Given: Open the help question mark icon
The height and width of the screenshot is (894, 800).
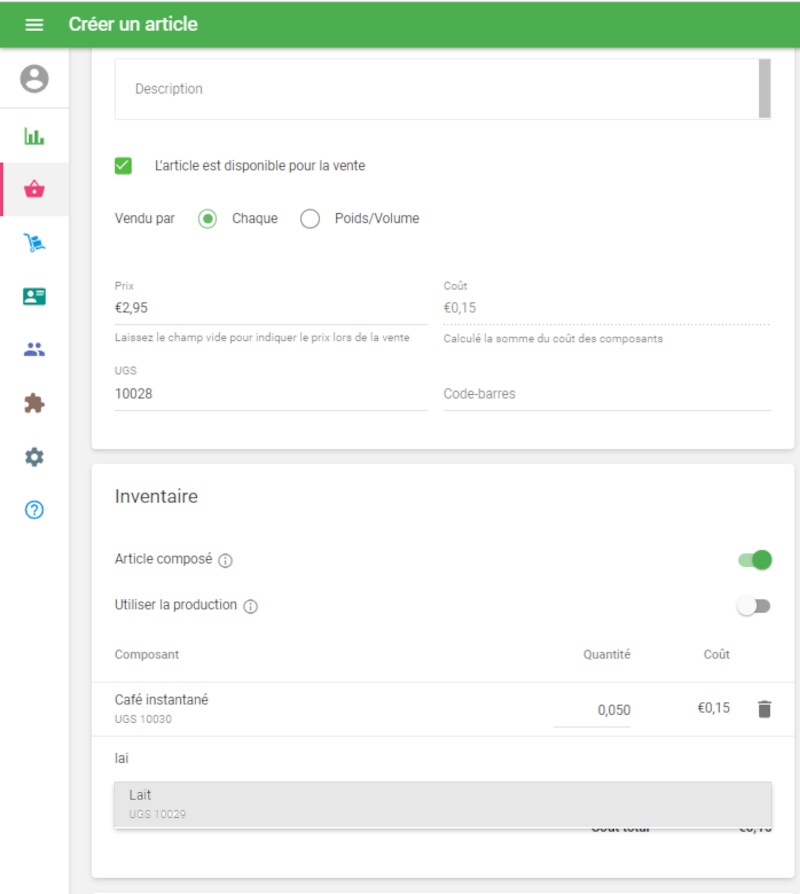Looking at the screenshot, I should pos(34,510).
